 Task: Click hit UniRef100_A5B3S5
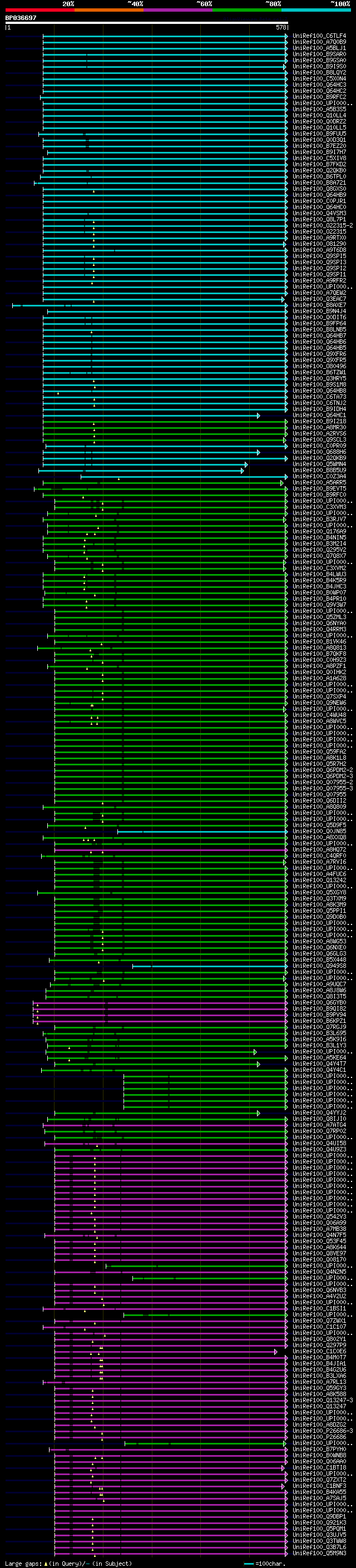[319, 110]
